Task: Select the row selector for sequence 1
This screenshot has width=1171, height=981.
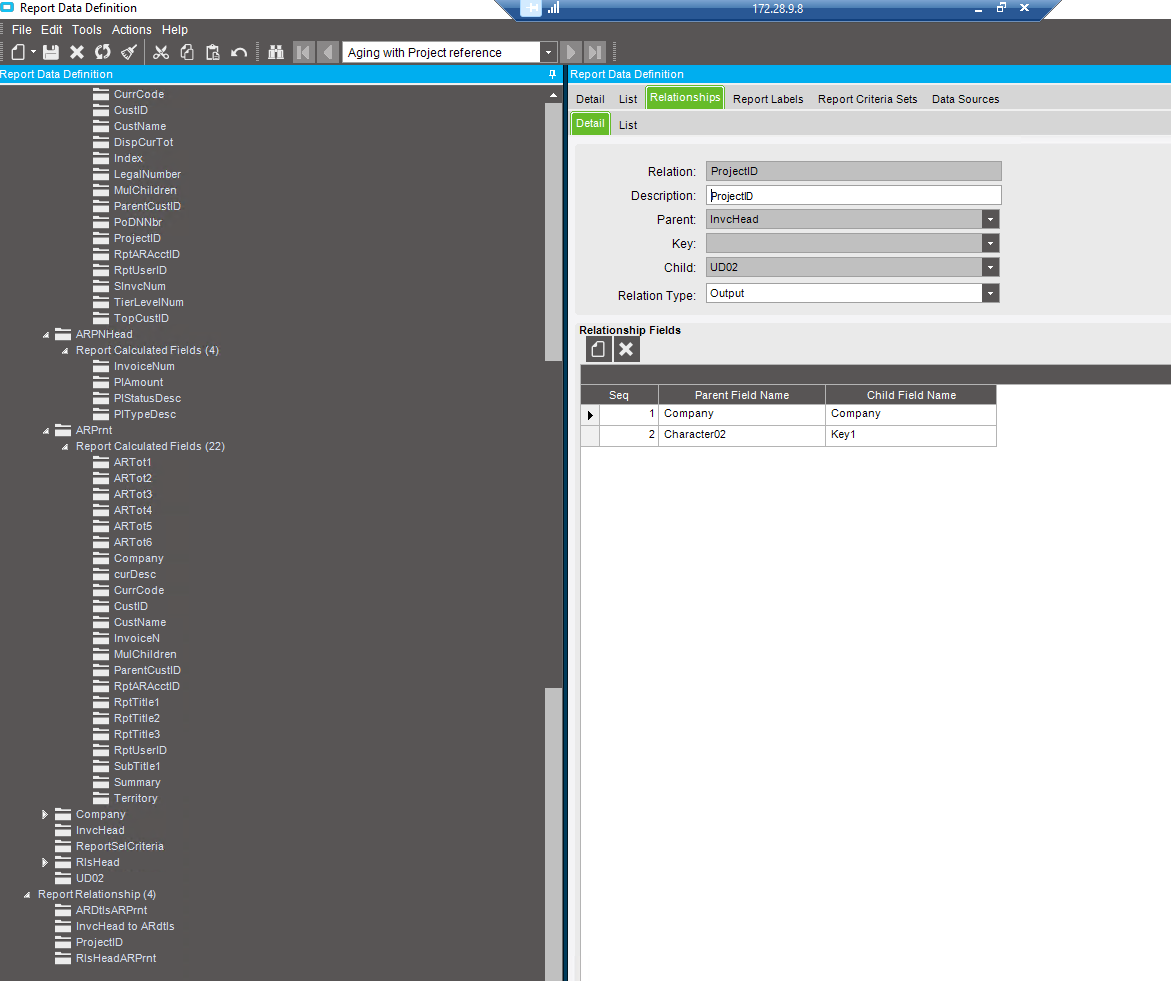Action: click(x=590, y=414)
